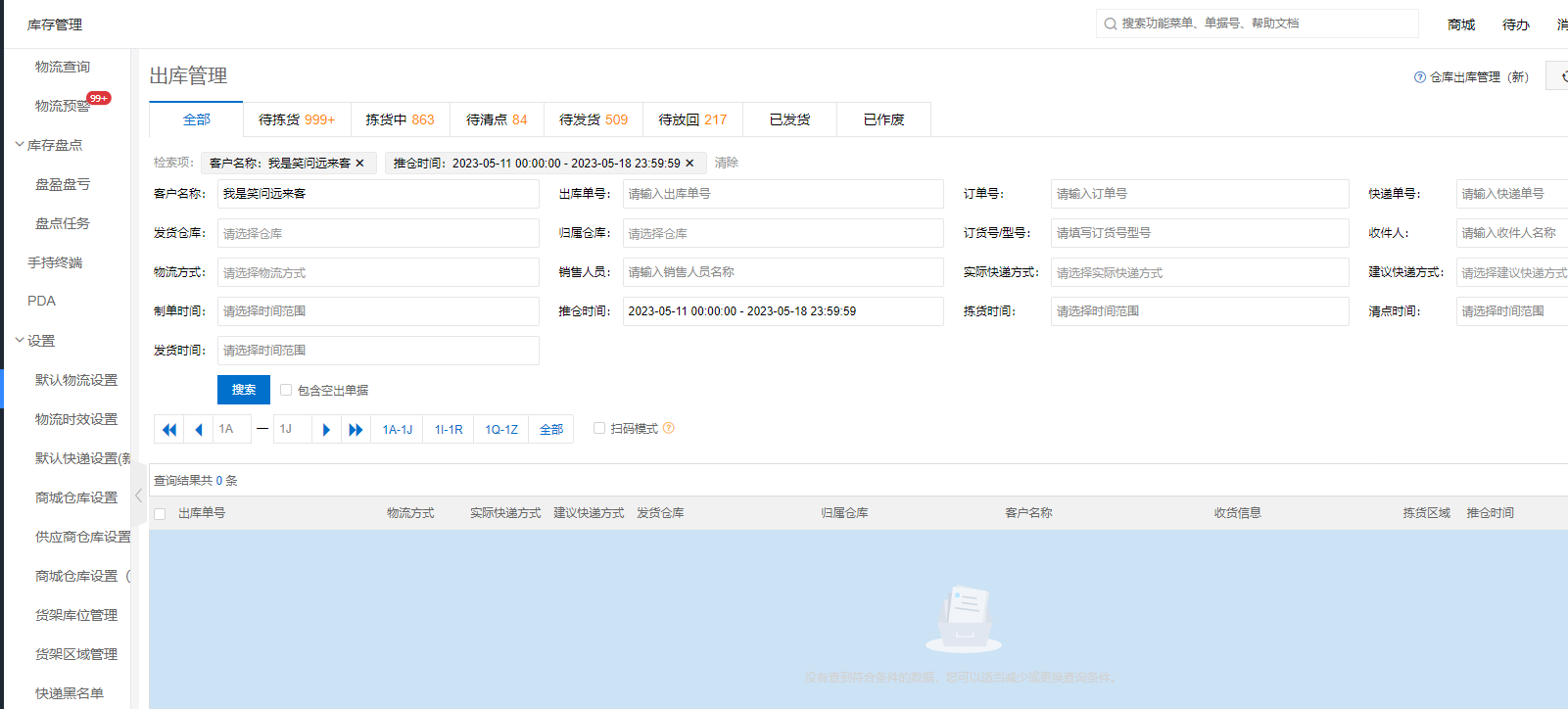Open PDA in the sidebar
This screenshot has height=709, width=1568.
coord(41,301)
